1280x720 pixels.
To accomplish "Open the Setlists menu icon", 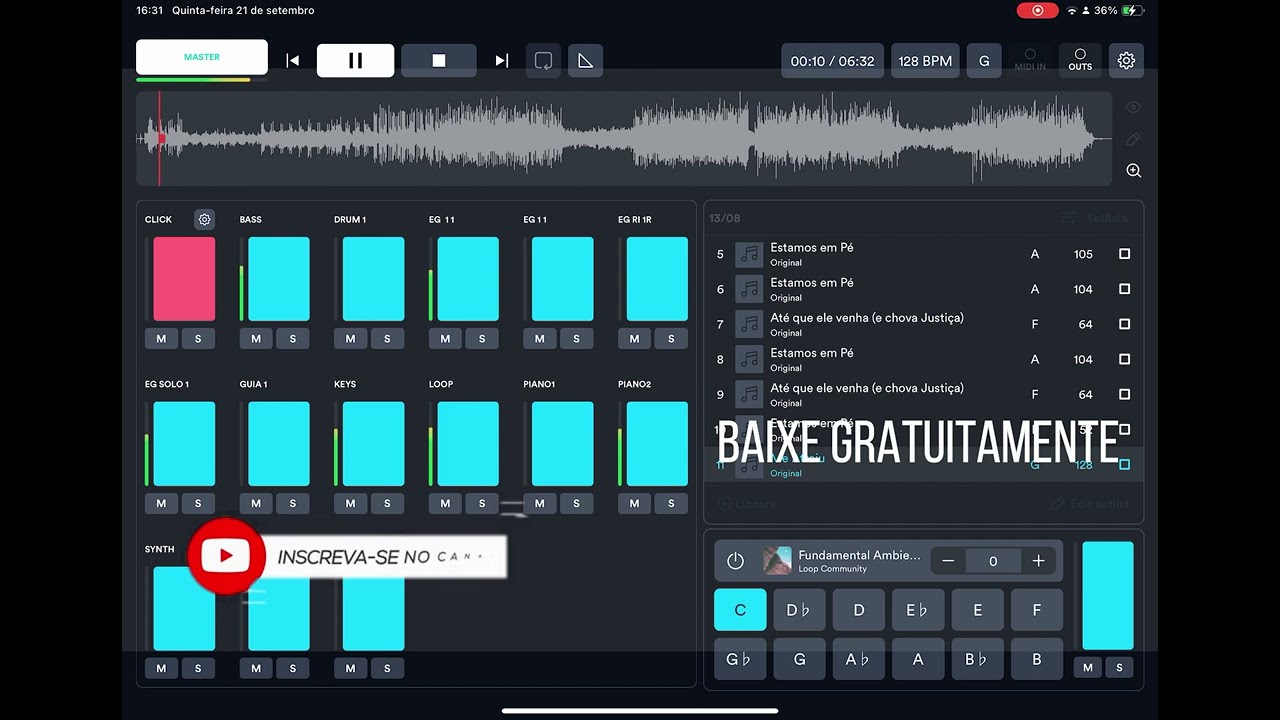I will coord(1069,218).
